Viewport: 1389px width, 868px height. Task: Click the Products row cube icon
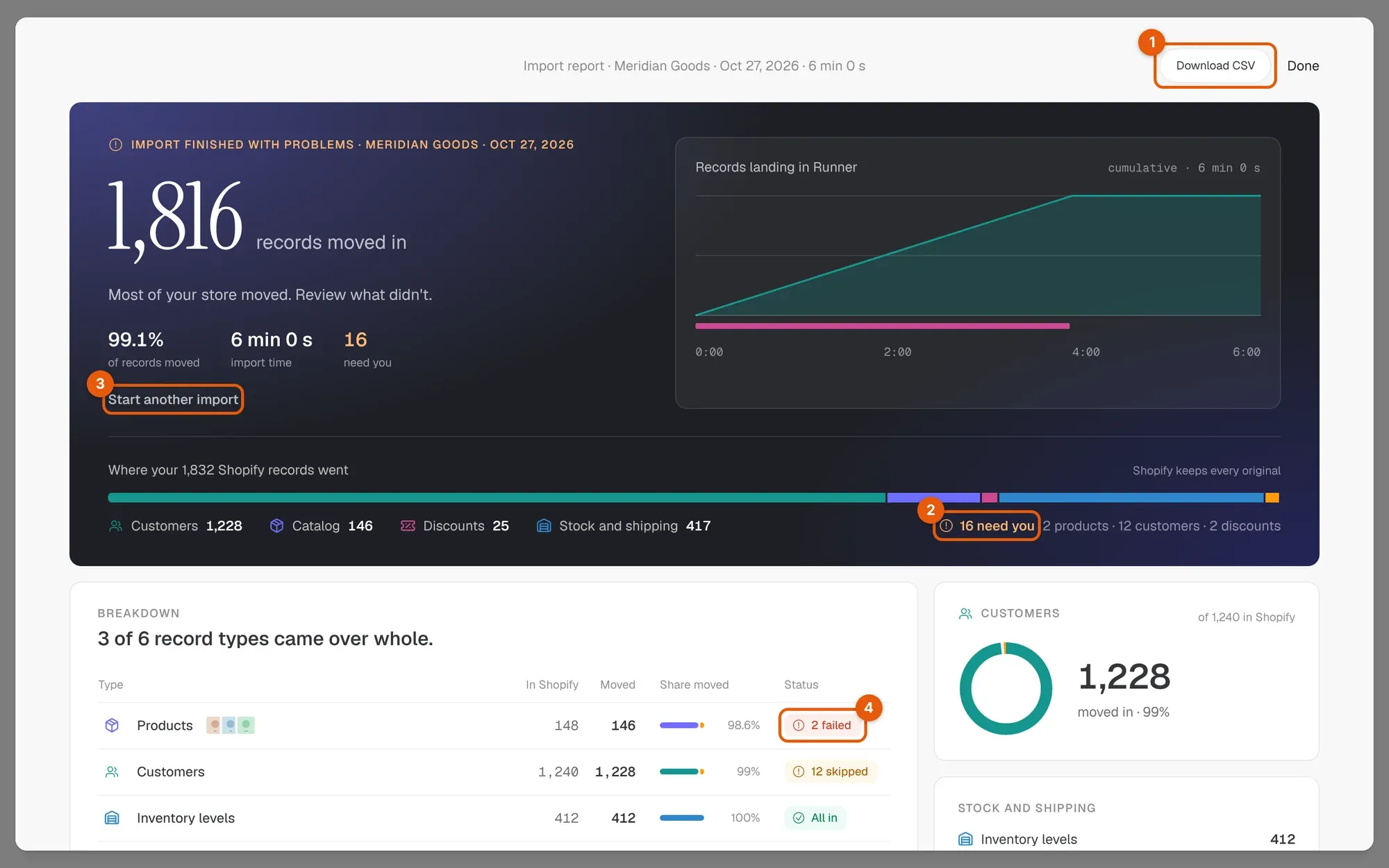click(112, 725)
